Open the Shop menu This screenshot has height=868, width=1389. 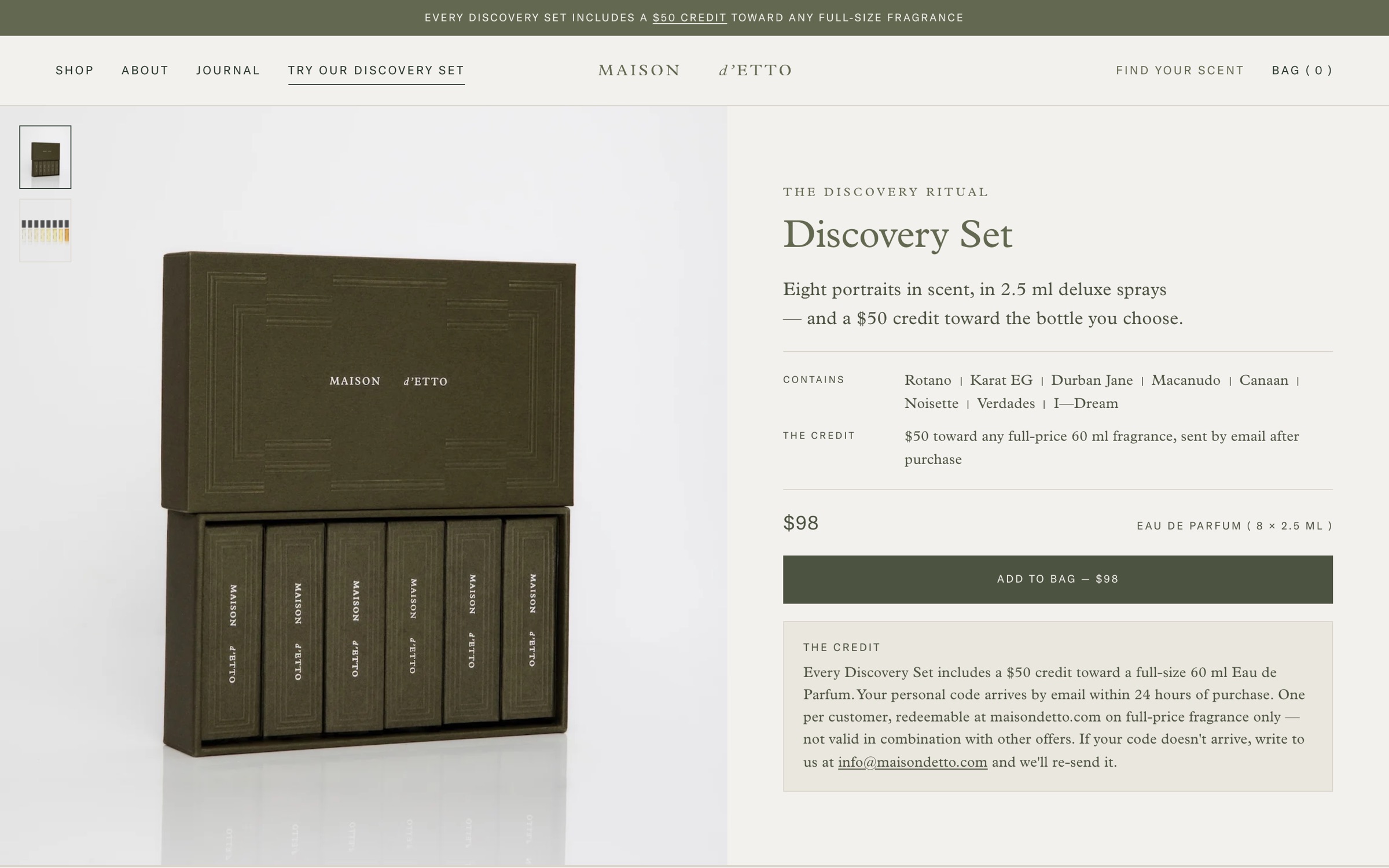pyautogui.click(x=75, y=70)
